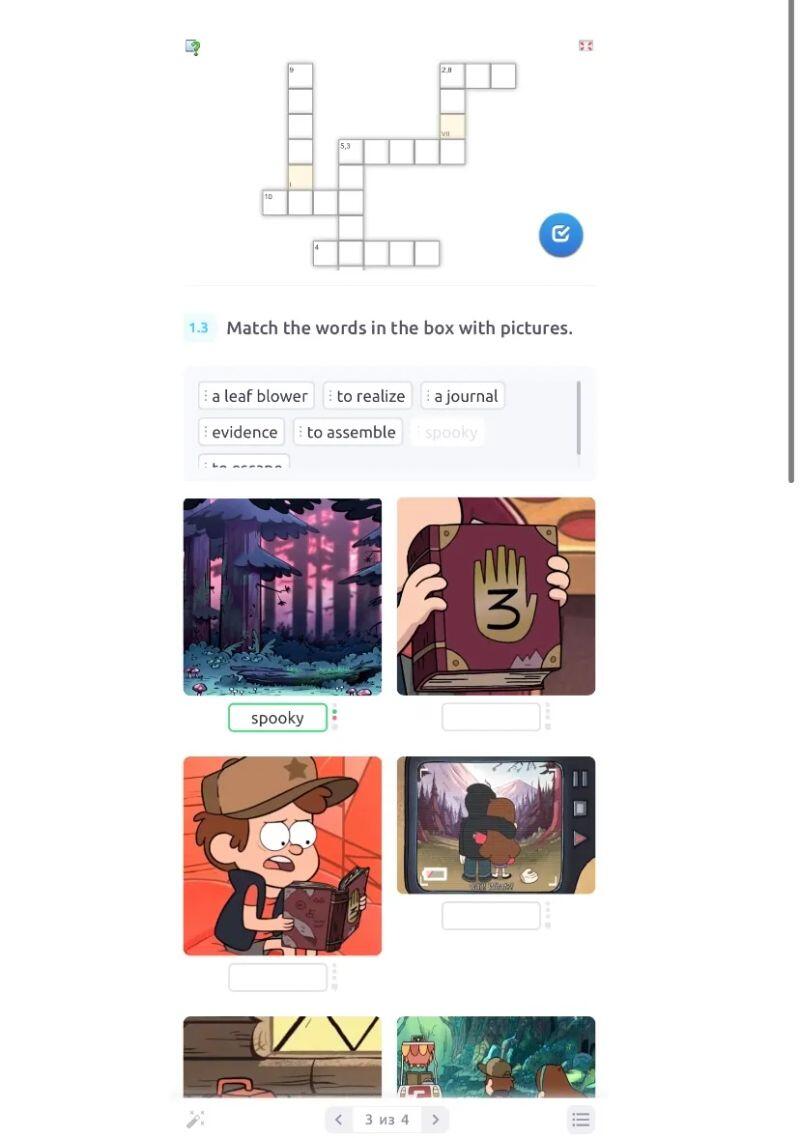The height and width of the screenshot is (1138, 800).
Task: Select the 'to realize' word chip
Action: [367, 396]
